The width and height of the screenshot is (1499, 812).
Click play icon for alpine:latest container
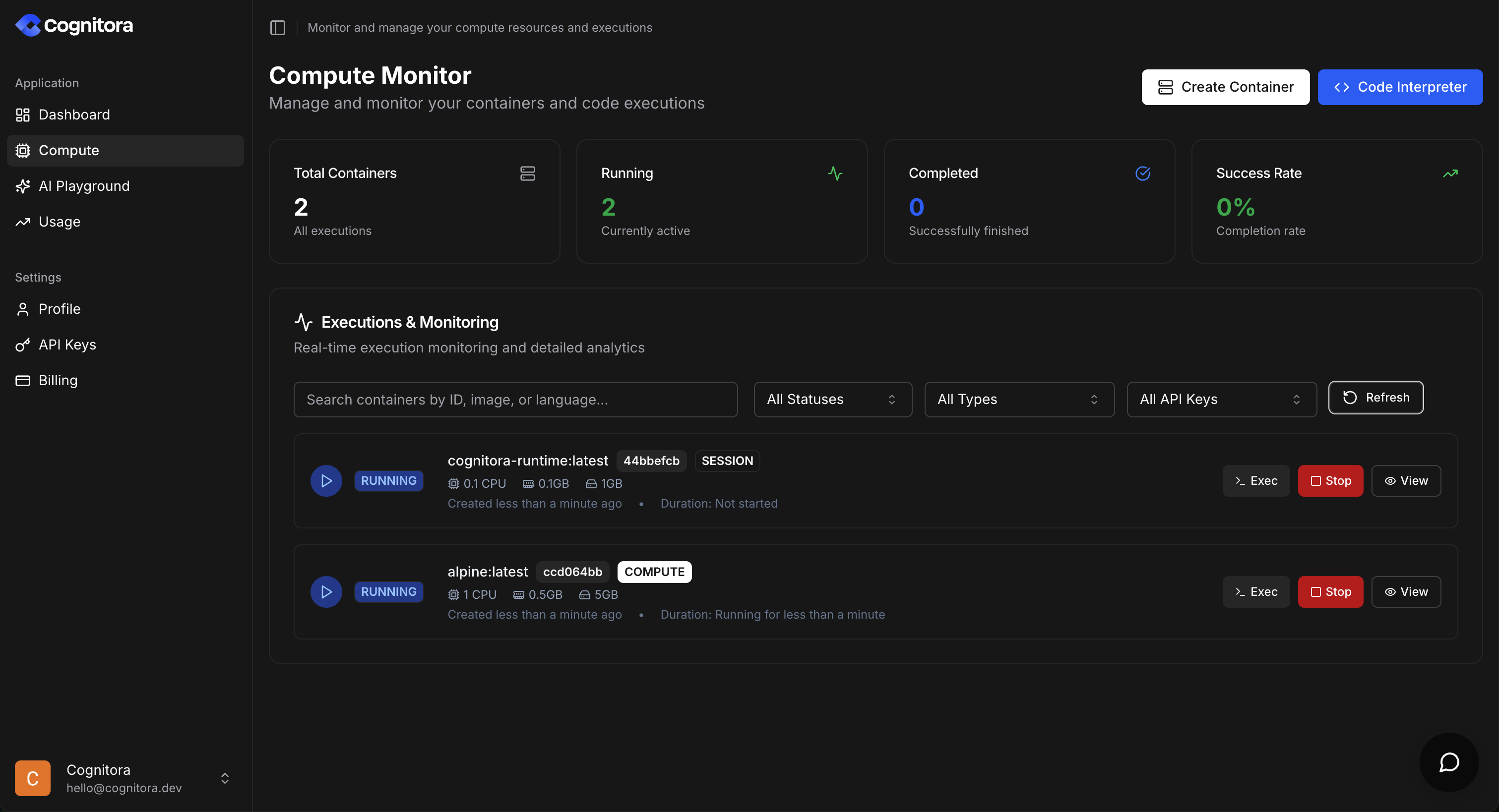326,591
